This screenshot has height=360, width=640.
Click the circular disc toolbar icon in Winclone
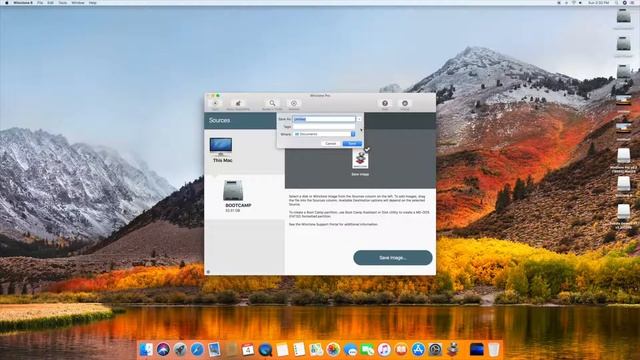tap(293, 104)
